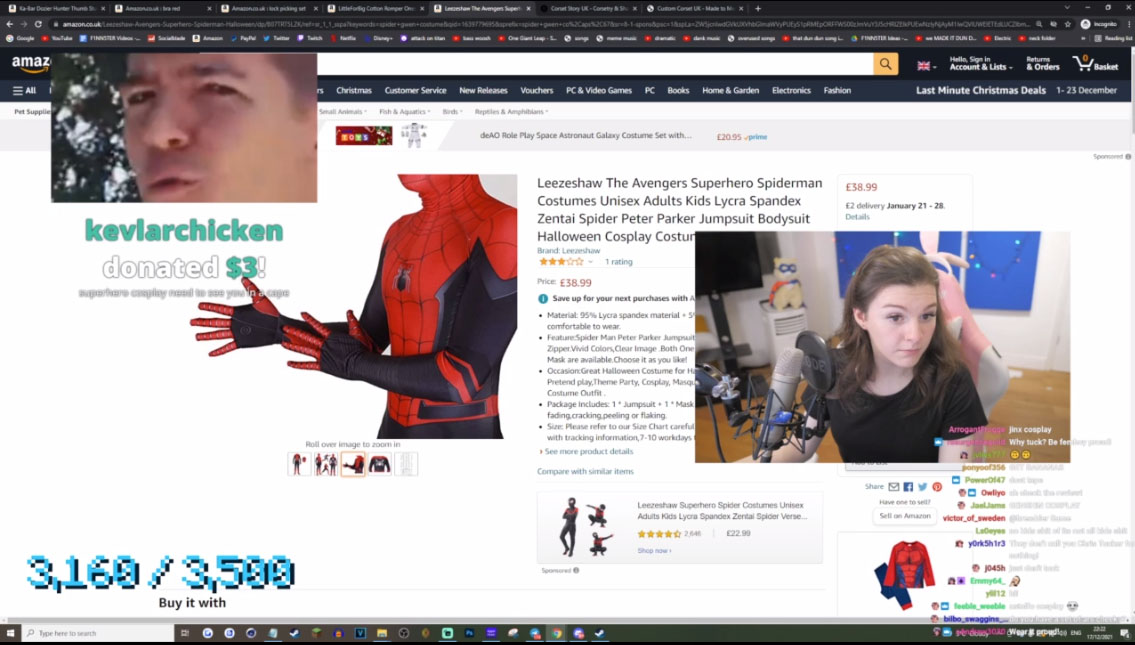Viewport: 1135px width, 645px height.
Task: Open Last Minute Christmas Deals banner
Action: point(981,90)
